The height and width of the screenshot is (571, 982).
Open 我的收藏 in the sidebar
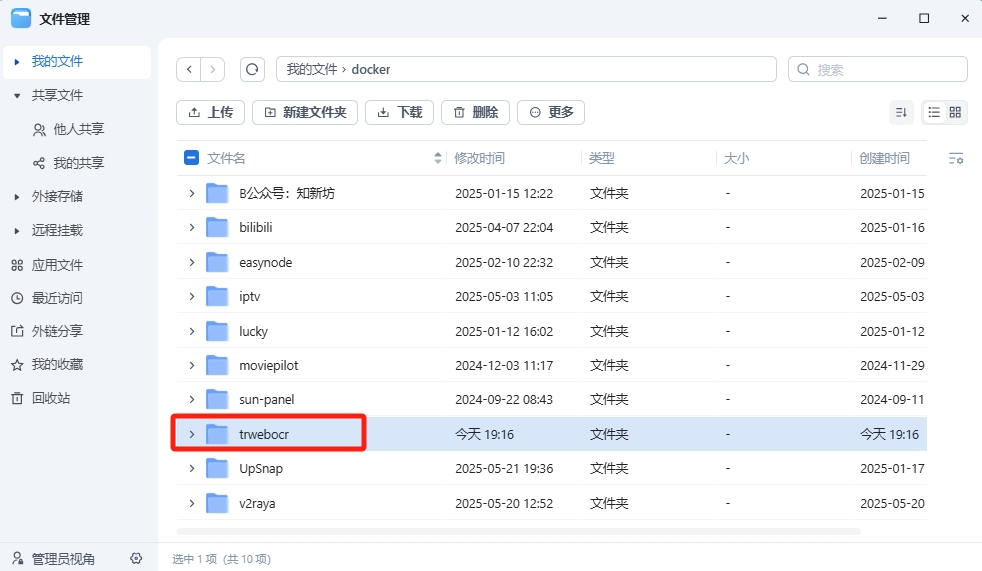47,364
